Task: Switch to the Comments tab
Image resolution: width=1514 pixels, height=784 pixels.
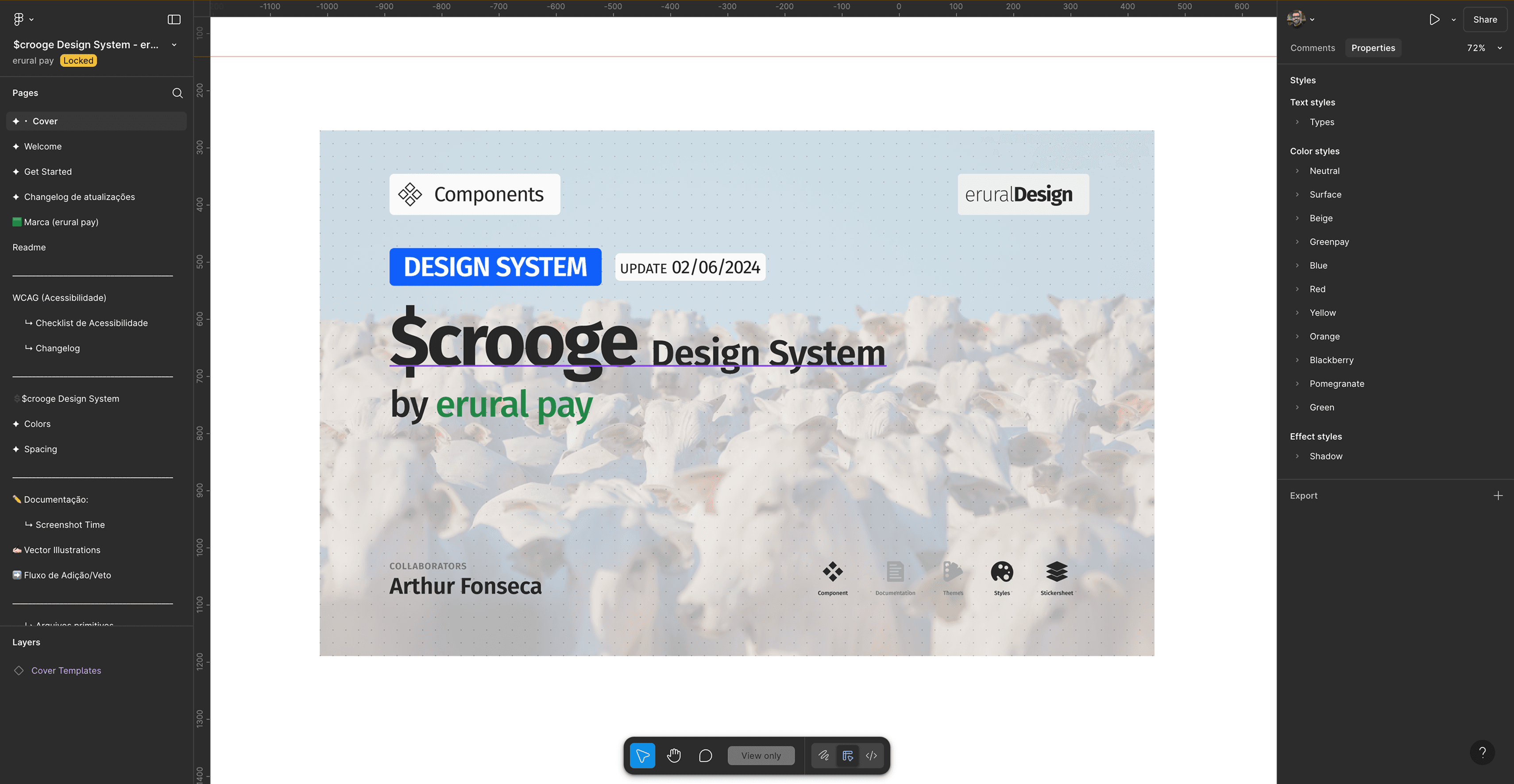Action: click(1312, 48)
